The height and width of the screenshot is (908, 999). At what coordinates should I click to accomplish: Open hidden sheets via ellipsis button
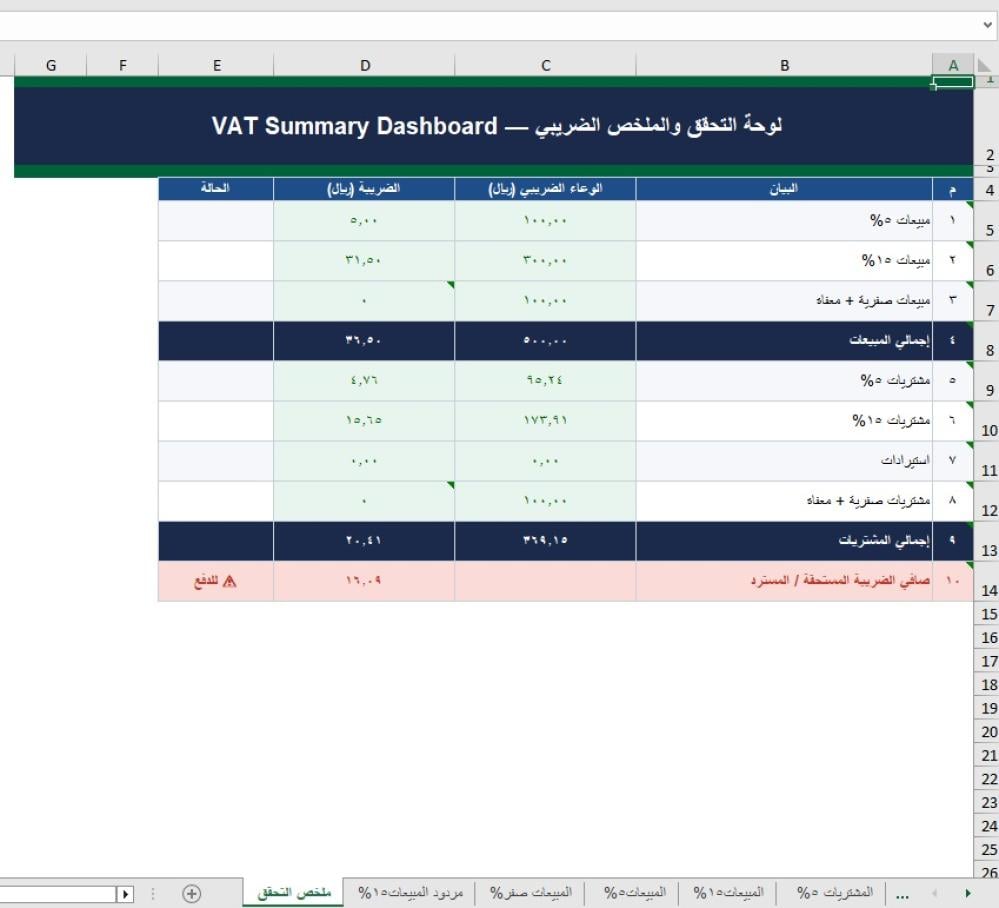[x=903, y=893]
